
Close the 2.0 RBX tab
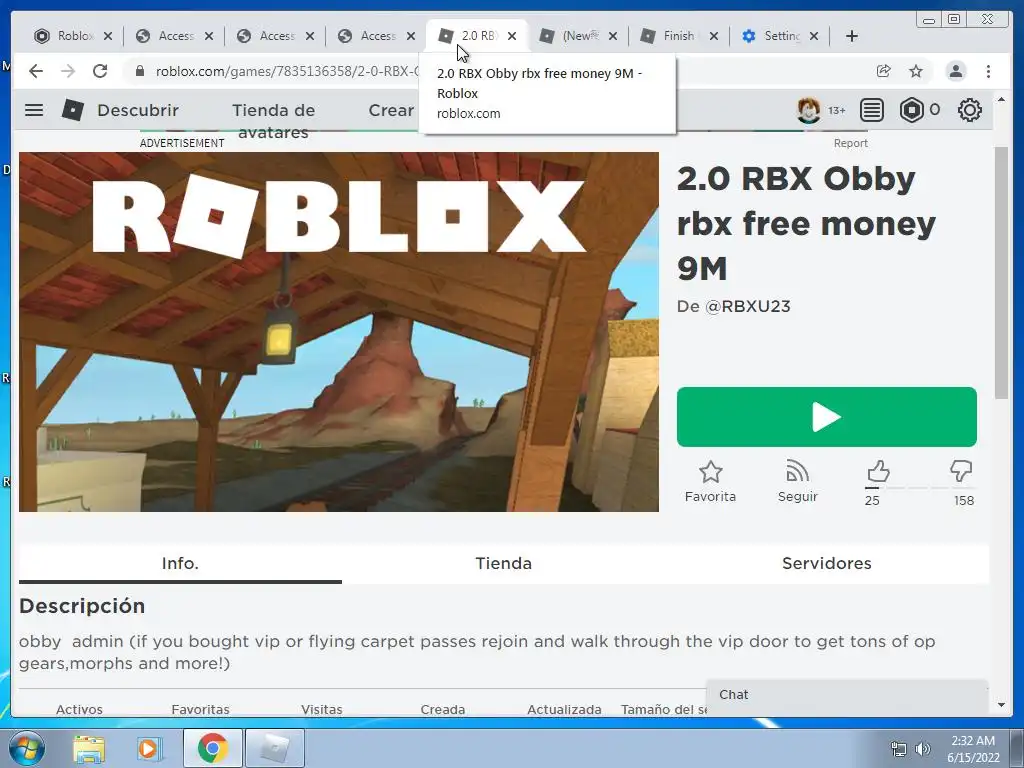[512, 36]
